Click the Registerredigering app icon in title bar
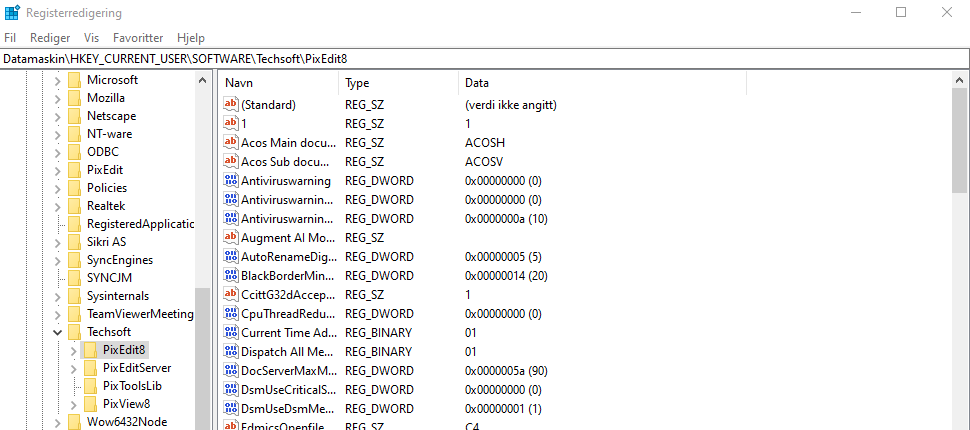The width and height of the screenshot is (970, 430). (x=11, y=12)
